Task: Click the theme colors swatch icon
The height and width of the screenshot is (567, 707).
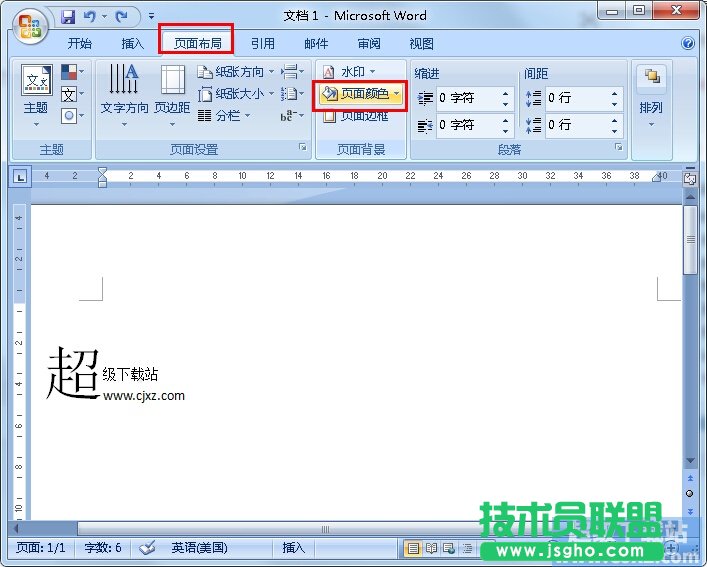Action: [x=69, y=72]
